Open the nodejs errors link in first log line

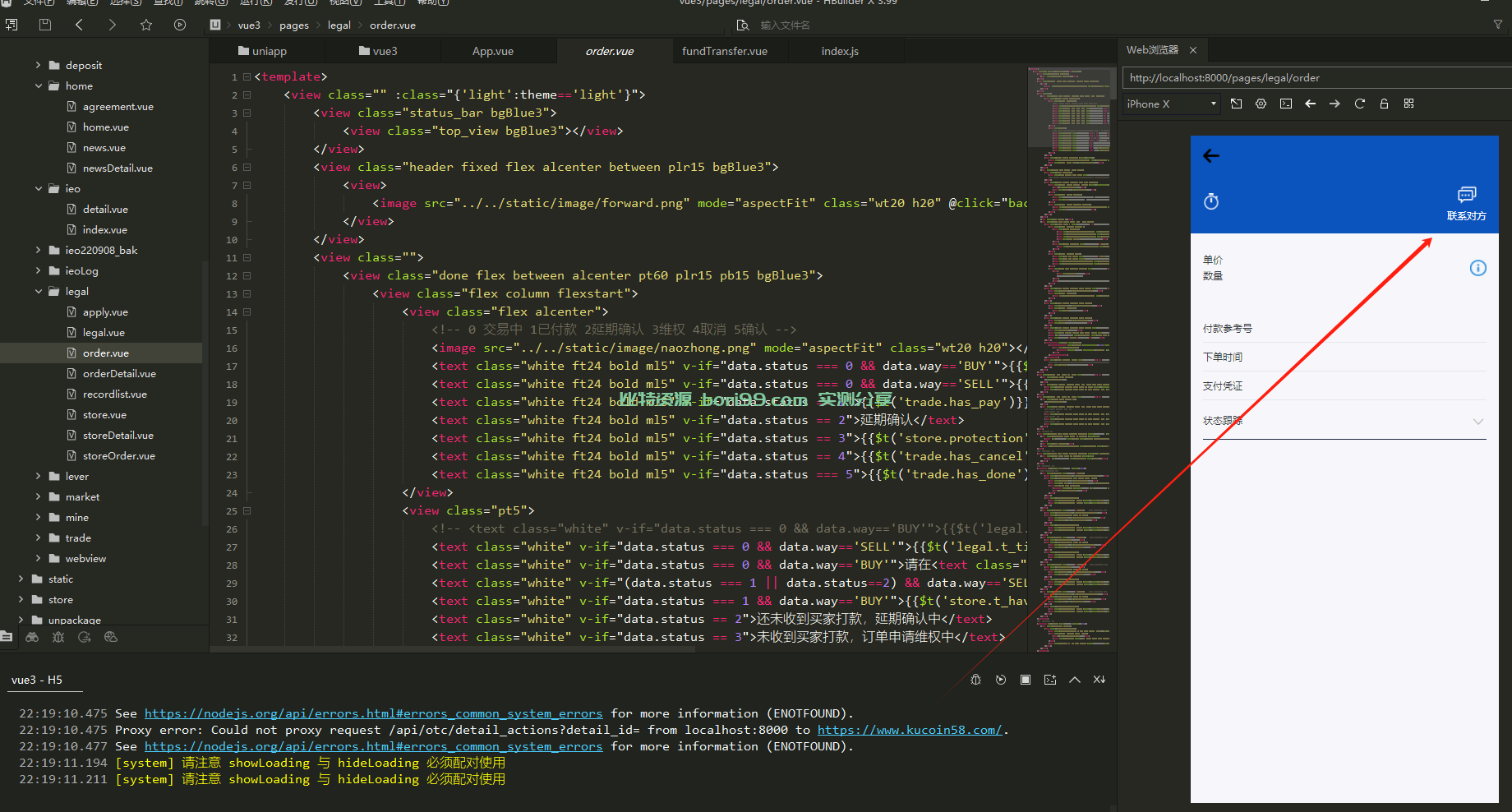[x=373, y=713]
